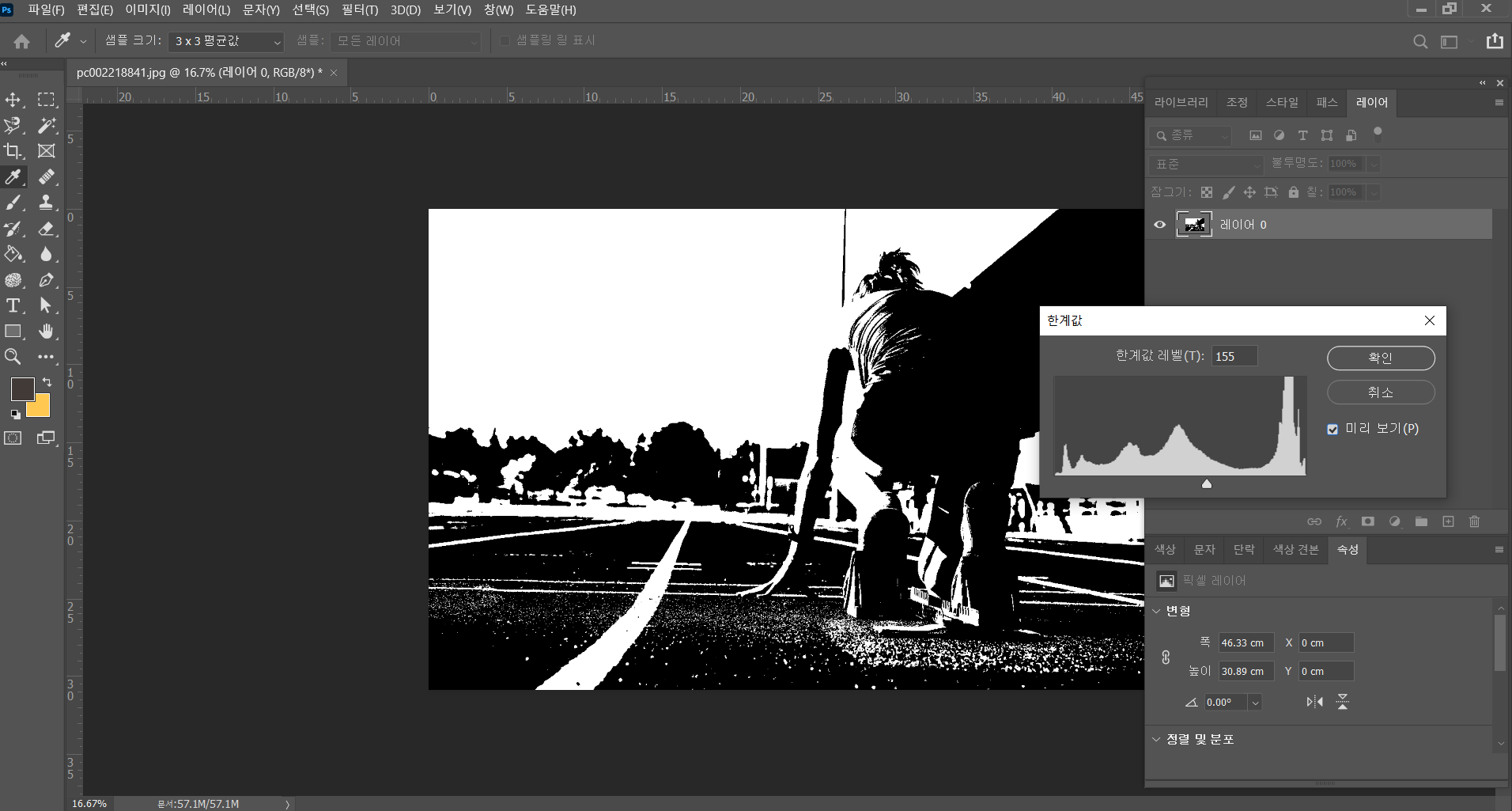Select the Crop tool
This screenshot has height=811, width=1512.
click(13, 151)
